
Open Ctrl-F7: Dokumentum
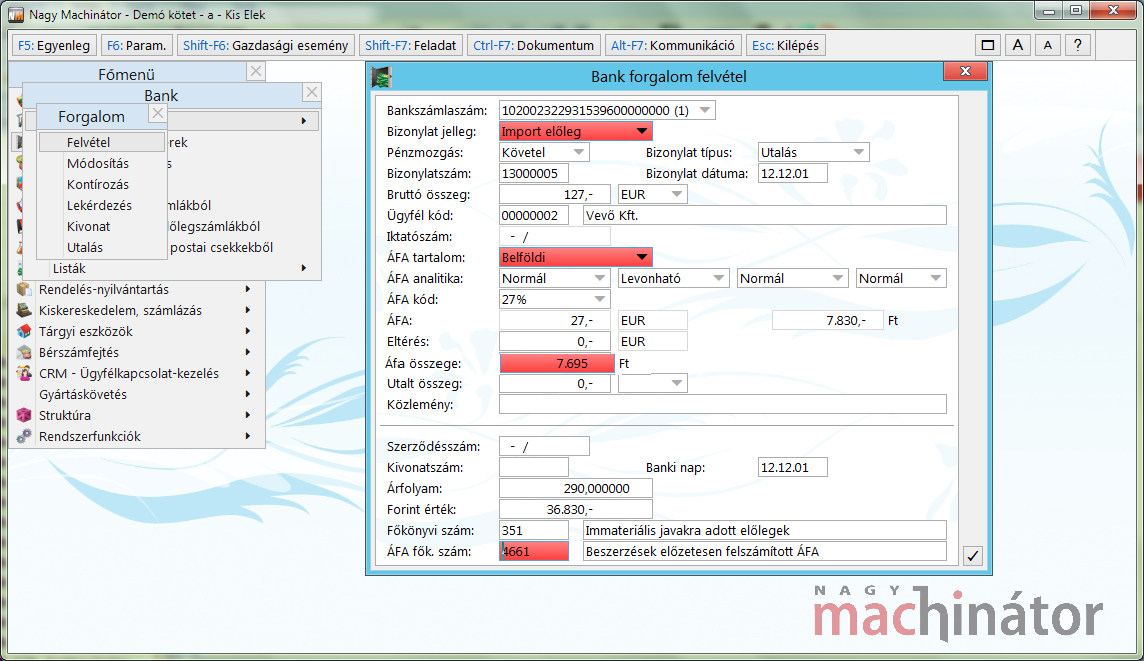pos(533,45)
